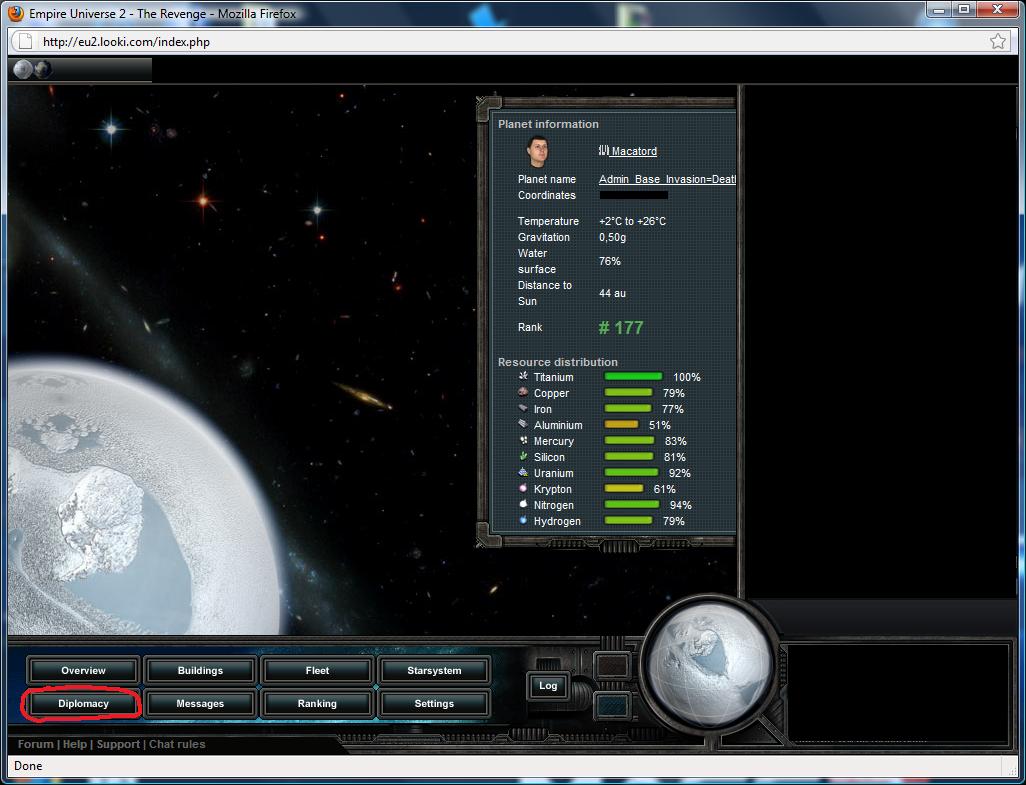The image size is (1026, 785).
Task: Read the Chat rules link
Action: 177,744
